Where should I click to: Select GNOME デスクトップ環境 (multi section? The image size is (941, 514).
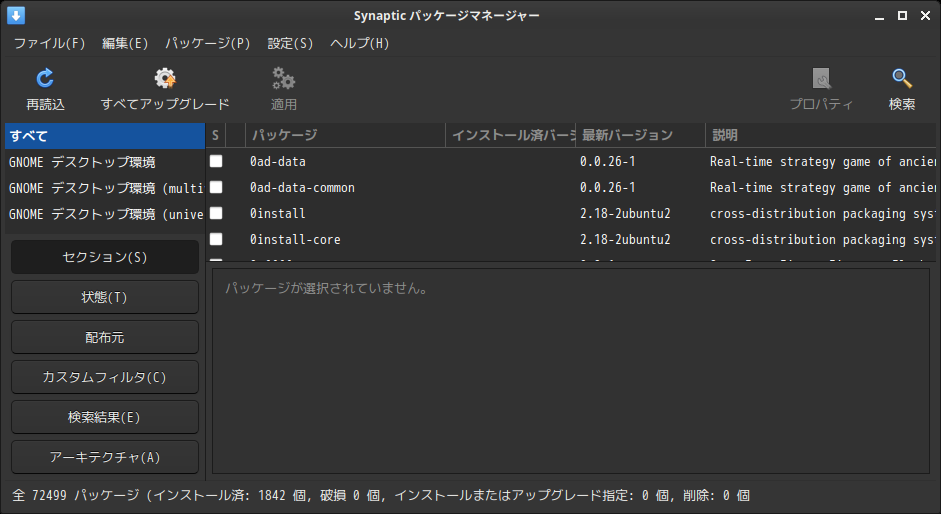pyautogui.click(x=105, y=188)
